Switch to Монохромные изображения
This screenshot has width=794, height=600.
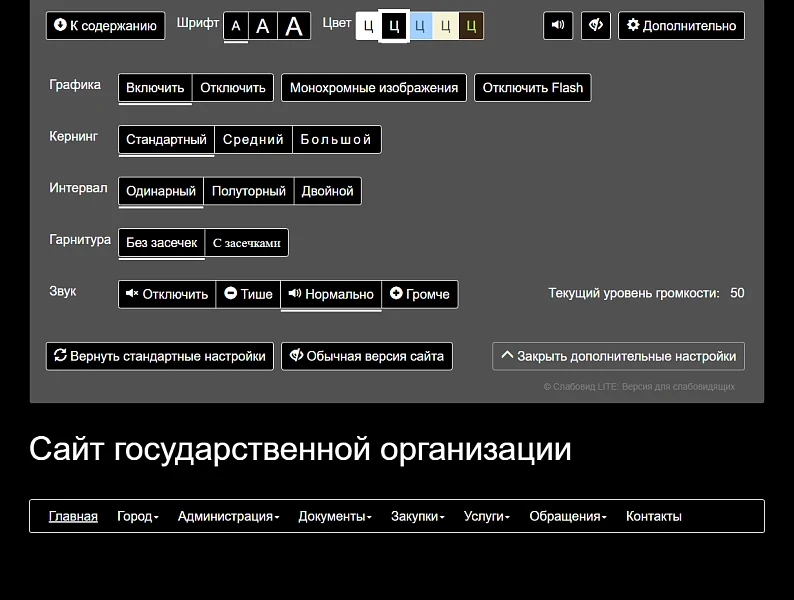pos(374,88)
